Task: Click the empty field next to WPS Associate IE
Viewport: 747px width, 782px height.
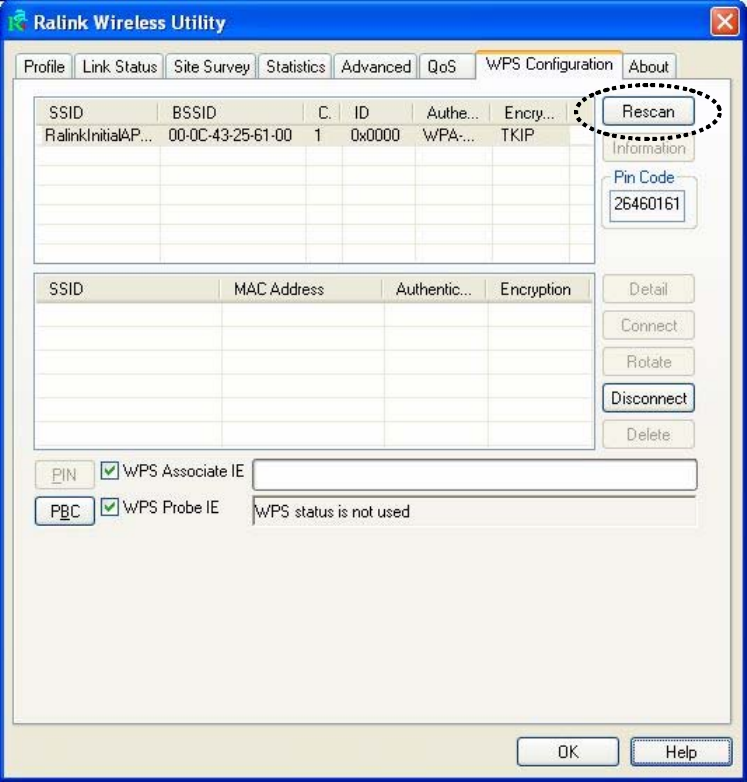Action: coord(475,475)
